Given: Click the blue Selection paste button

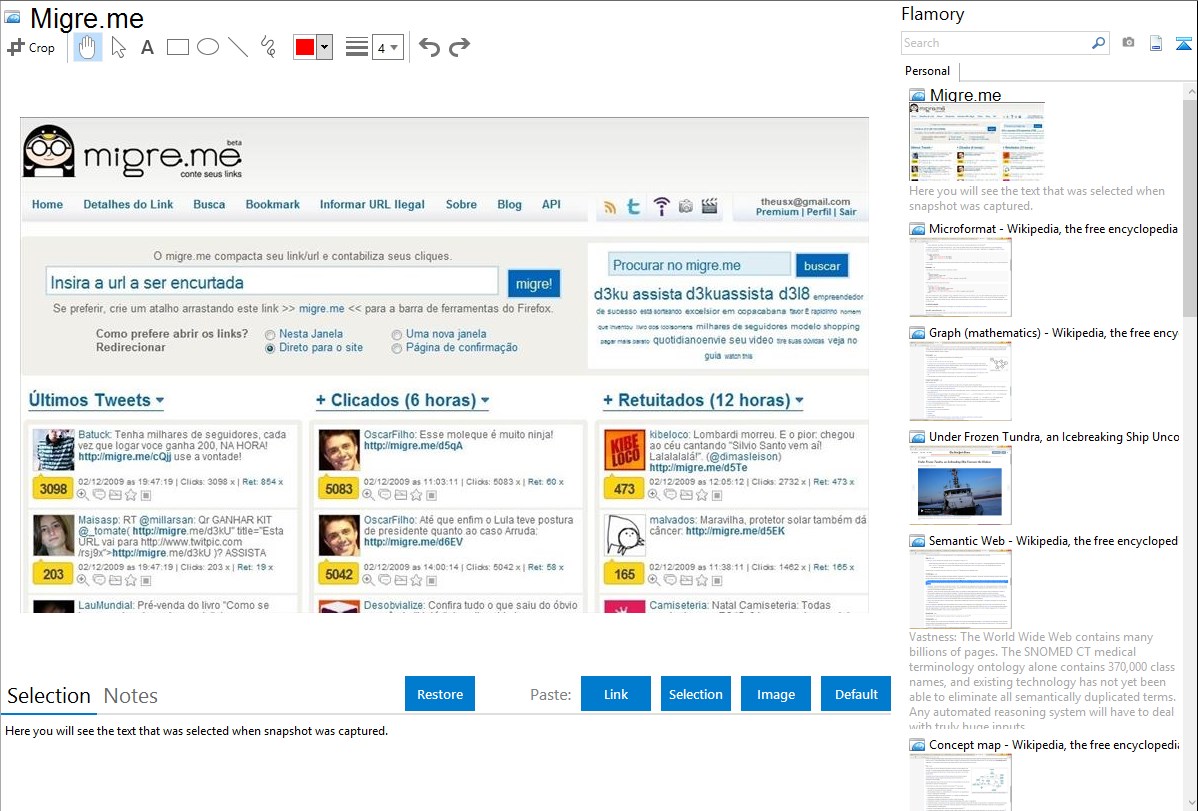Looking at the screenshot, I should (x=696, y=694).
